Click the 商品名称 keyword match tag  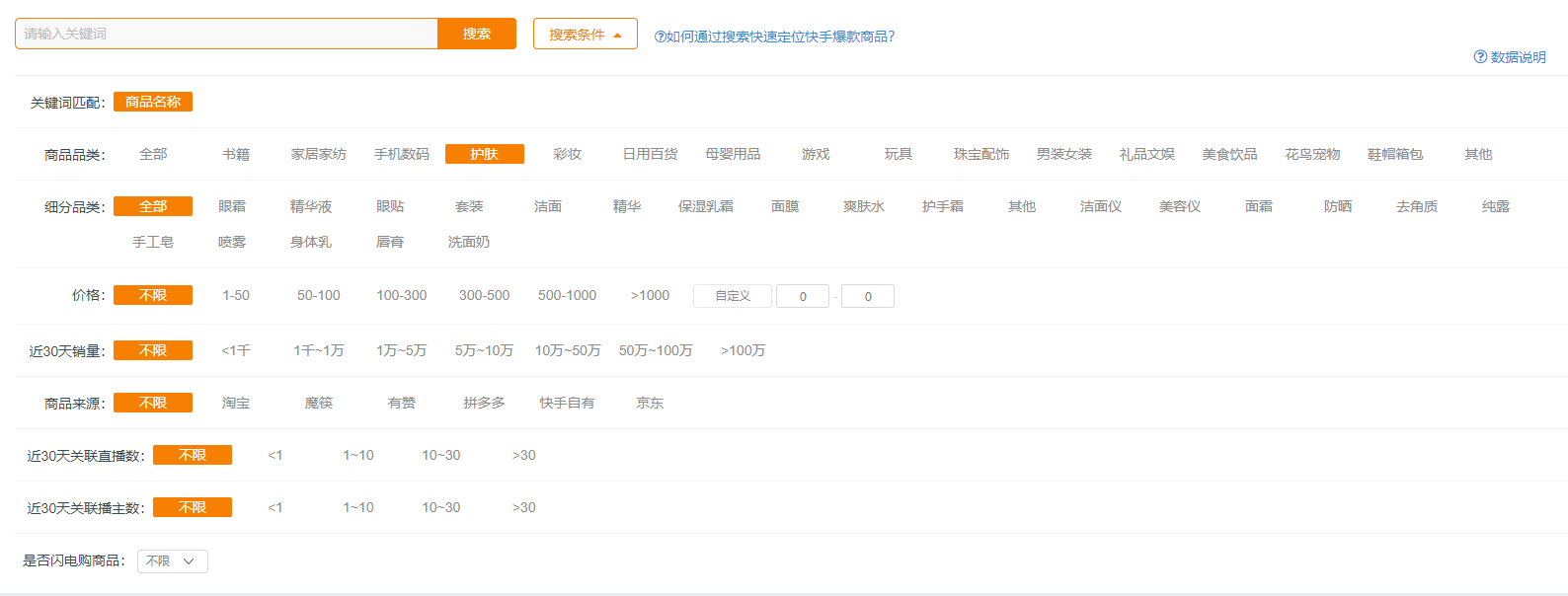pyautogui.click(x=153, y=102)
